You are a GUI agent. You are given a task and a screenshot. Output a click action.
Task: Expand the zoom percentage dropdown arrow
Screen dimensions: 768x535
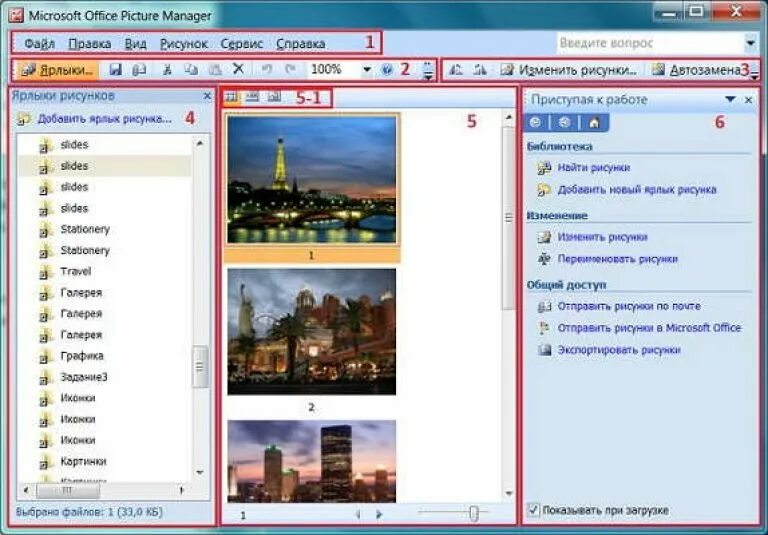[x=367, y=70]
